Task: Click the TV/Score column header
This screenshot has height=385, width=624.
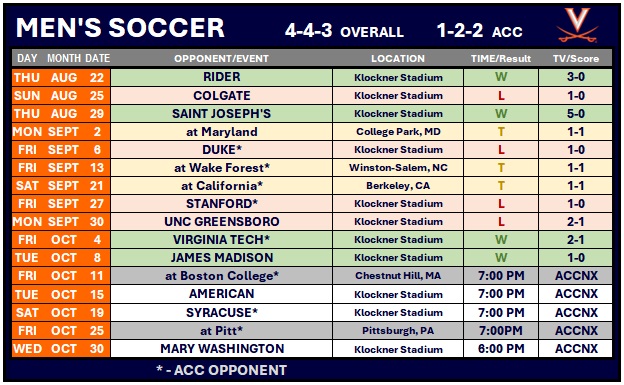Action: point(575,59)
